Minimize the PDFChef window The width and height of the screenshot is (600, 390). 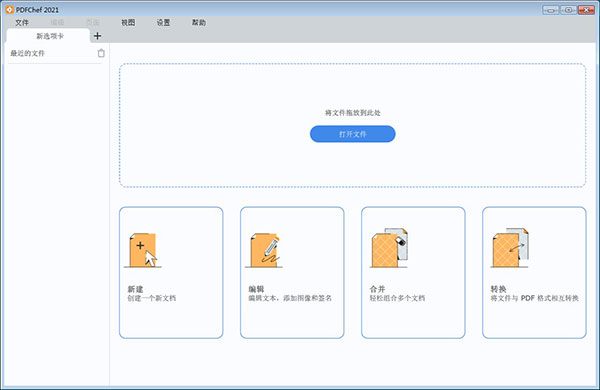[551, 10]
